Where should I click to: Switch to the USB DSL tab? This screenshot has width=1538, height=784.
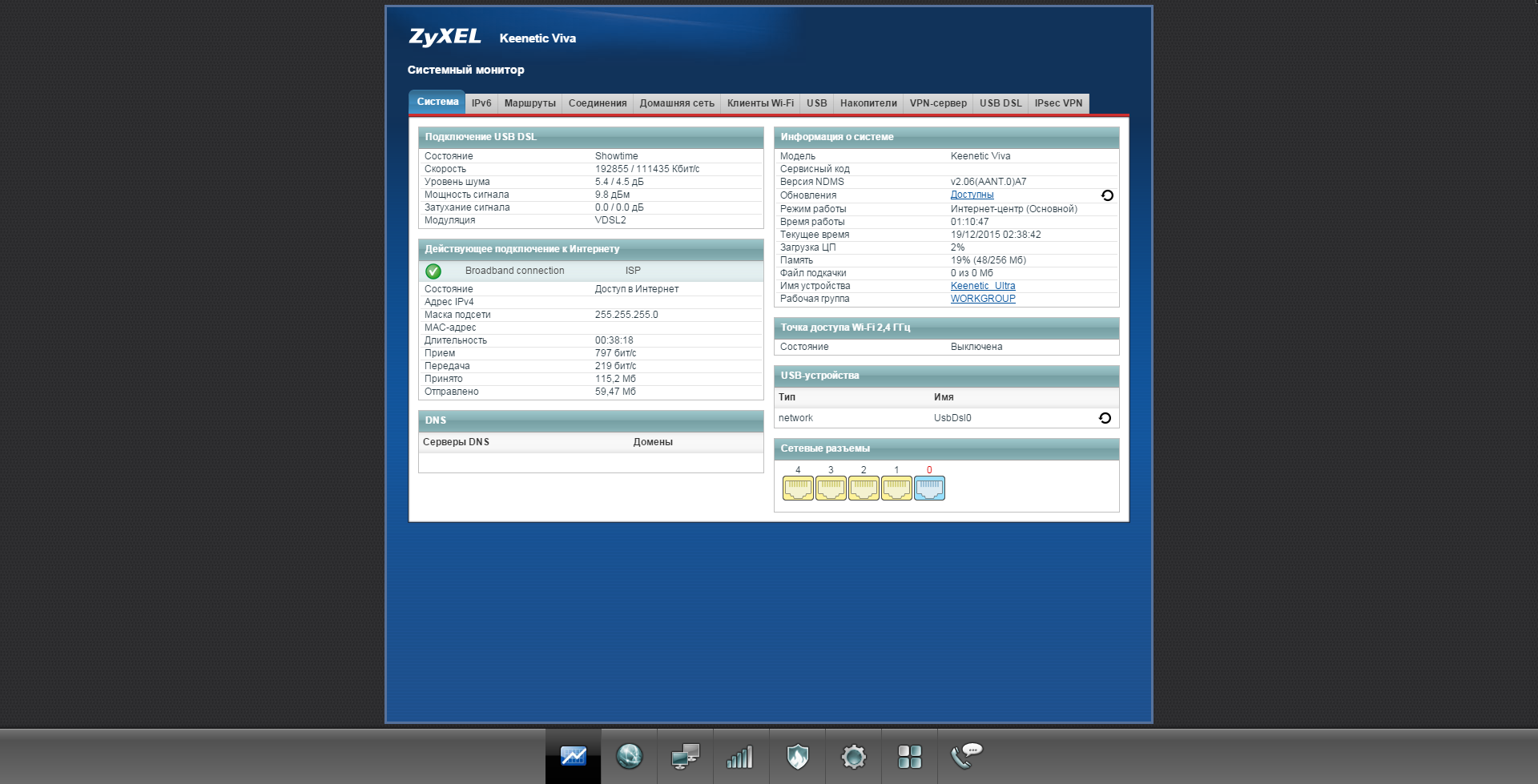(x=1001, y=103)
